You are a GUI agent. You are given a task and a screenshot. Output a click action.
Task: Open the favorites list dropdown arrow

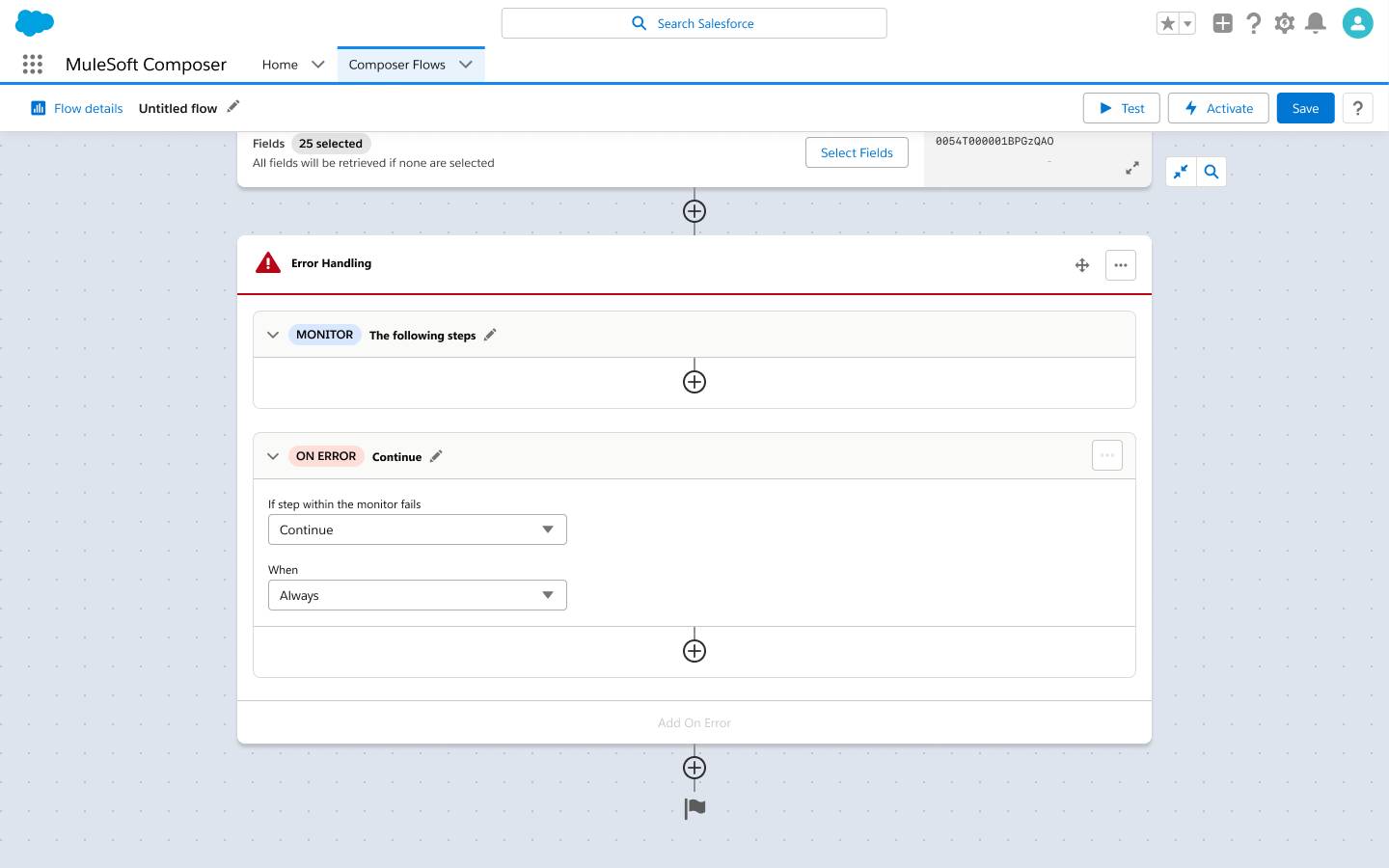click(x=1187, y=23)
